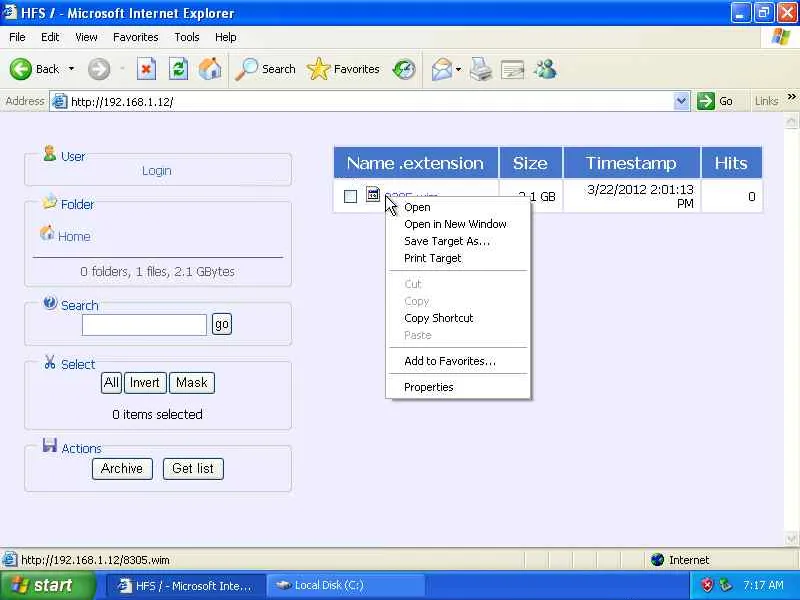Viewport: 800px width, 600px height.
Task: Open the File menu
Action: (x=17, y=37)
